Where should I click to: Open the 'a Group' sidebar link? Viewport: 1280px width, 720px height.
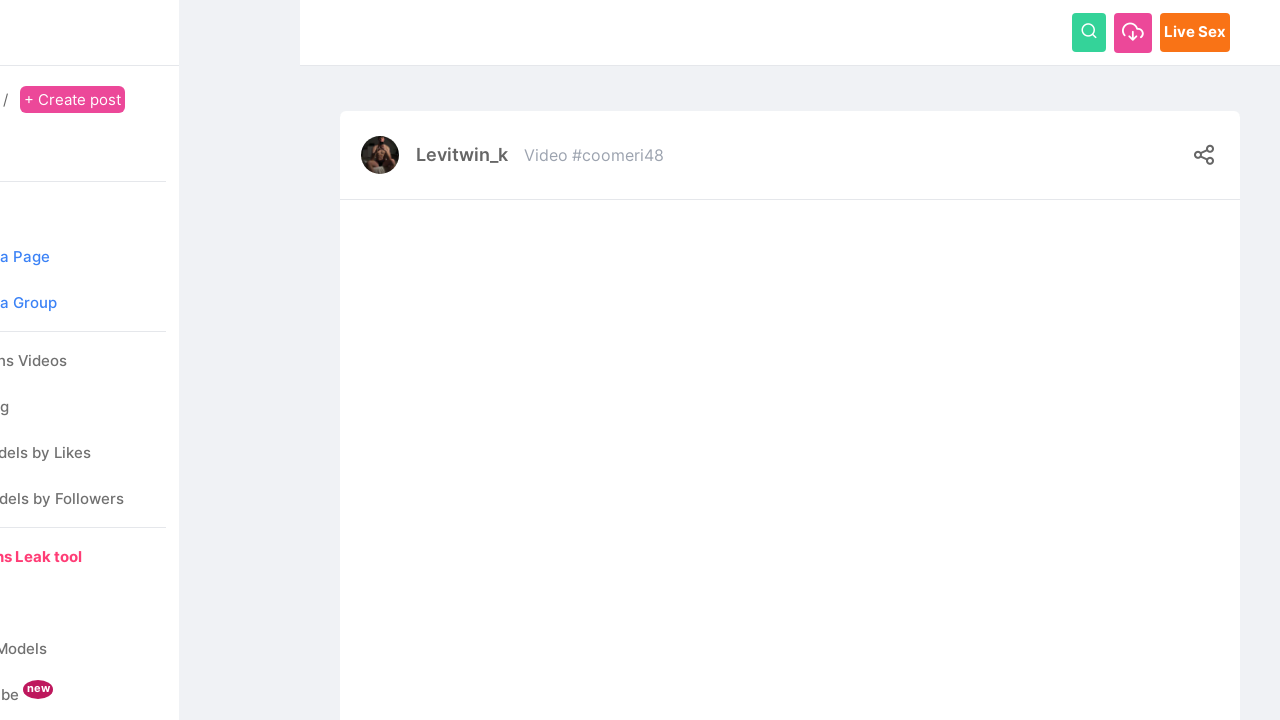[x=28, y=303]
